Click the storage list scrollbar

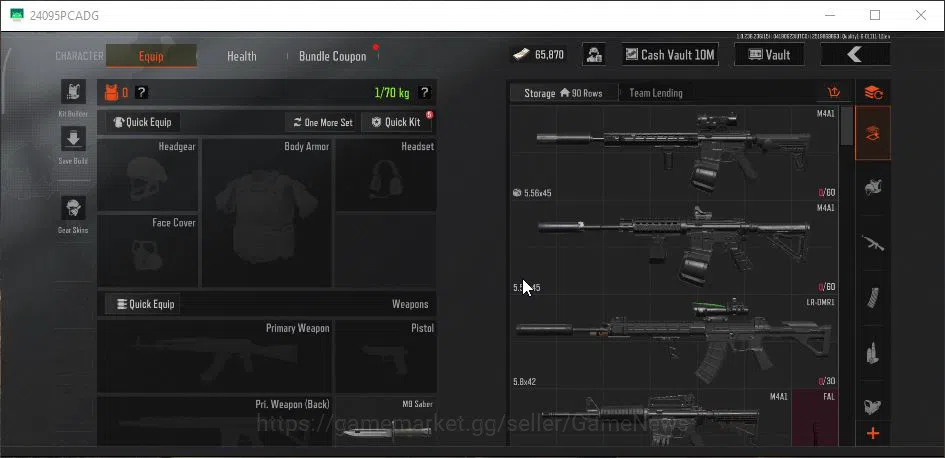pos(847,126)
